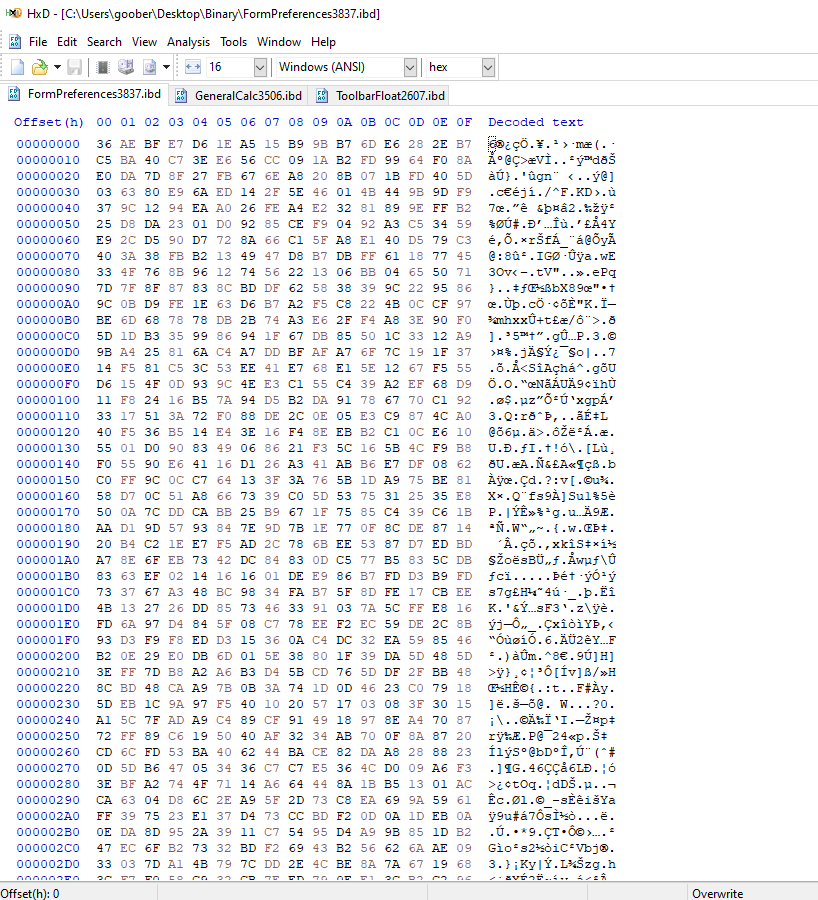
Task: Click byte C5 starting row 00000010
Action: coord(104,160)
